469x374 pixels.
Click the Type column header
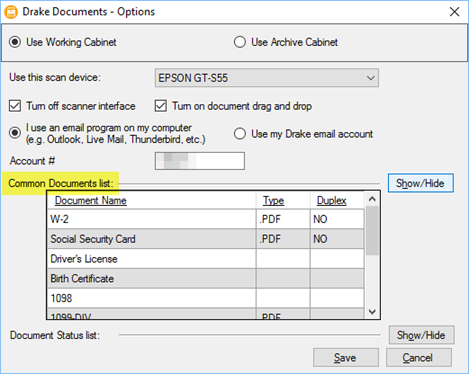pos(273,200)
